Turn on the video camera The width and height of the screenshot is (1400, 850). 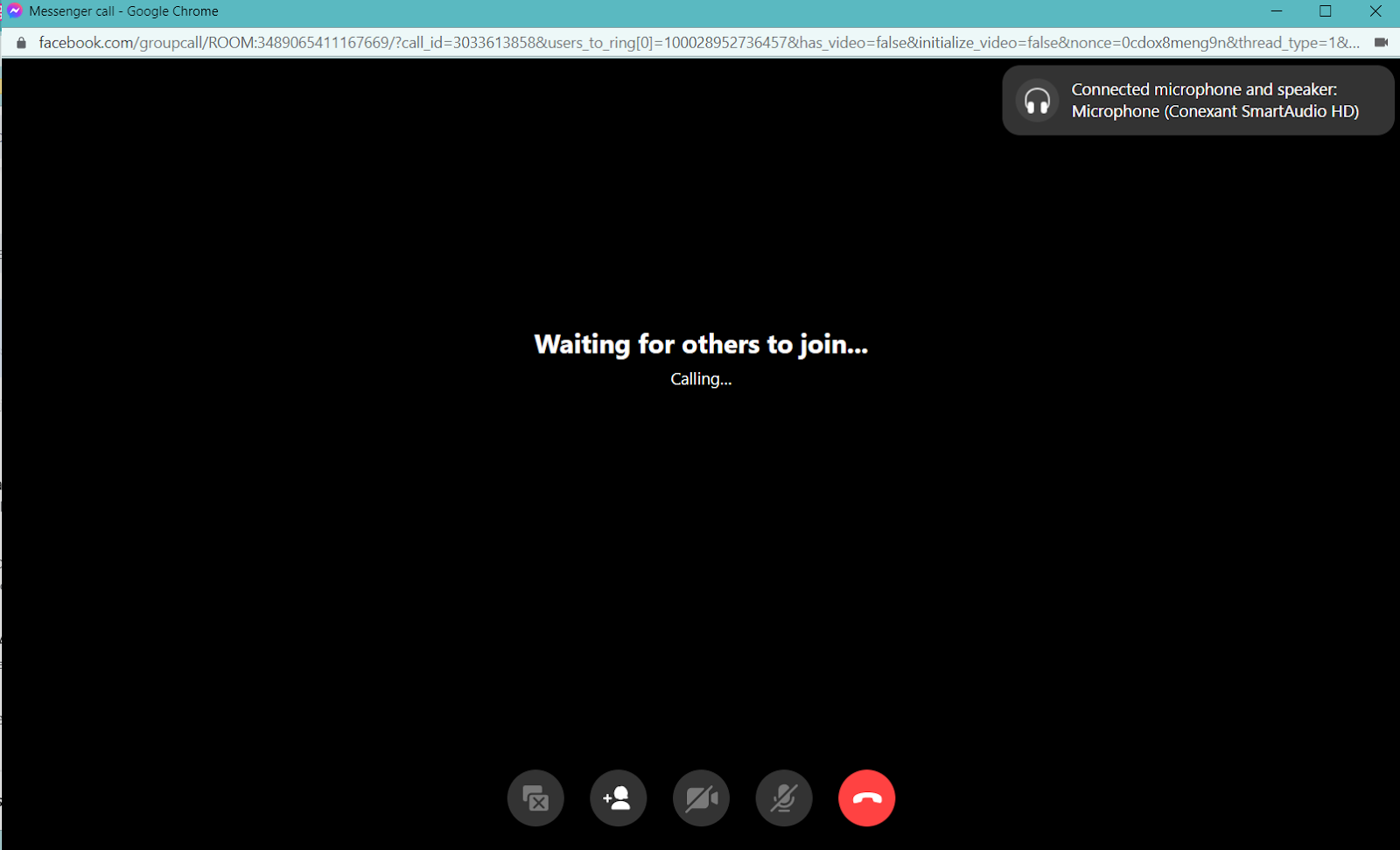[x=701, y=798]
